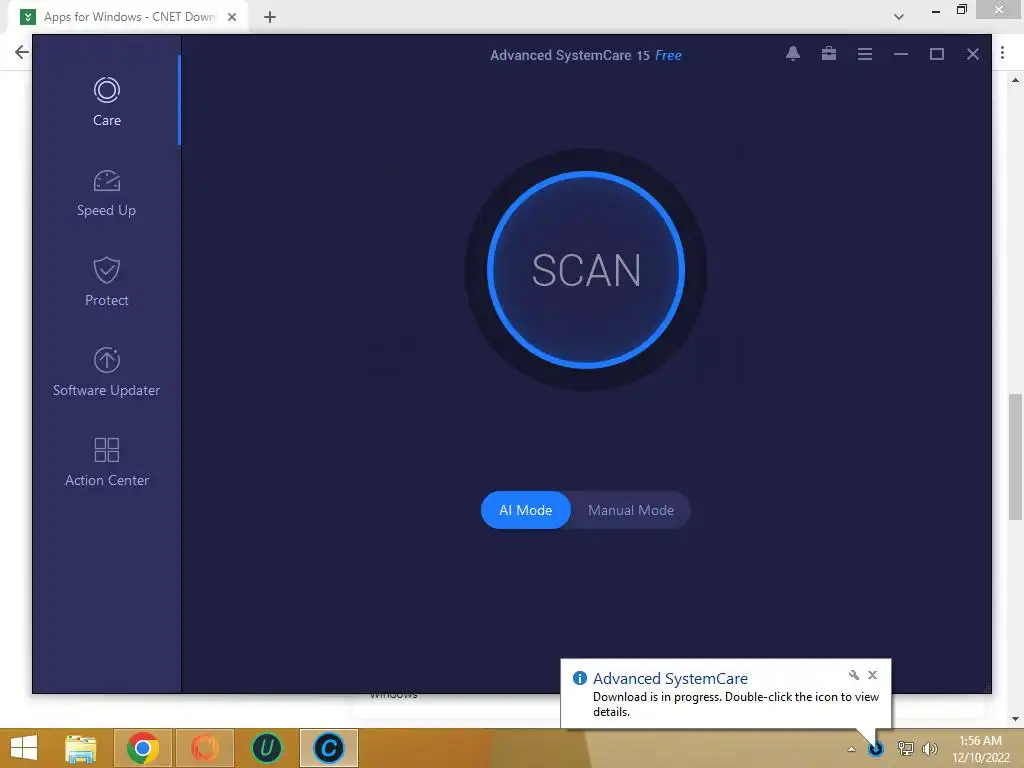Open the Action Center section

coord(106,462)
